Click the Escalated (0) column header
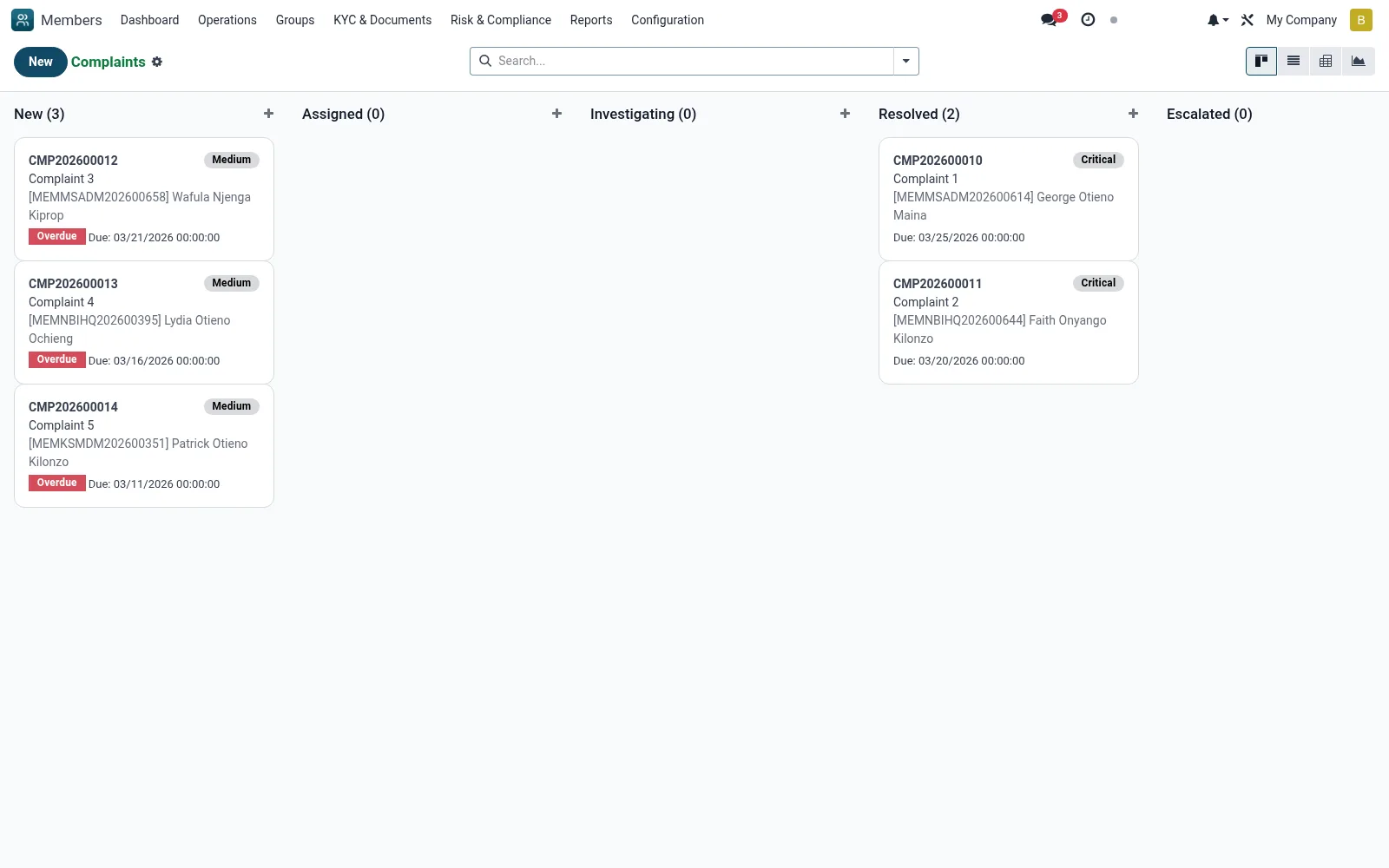The height and width of the screenshot is (868, 1389). coord(1209,114)
